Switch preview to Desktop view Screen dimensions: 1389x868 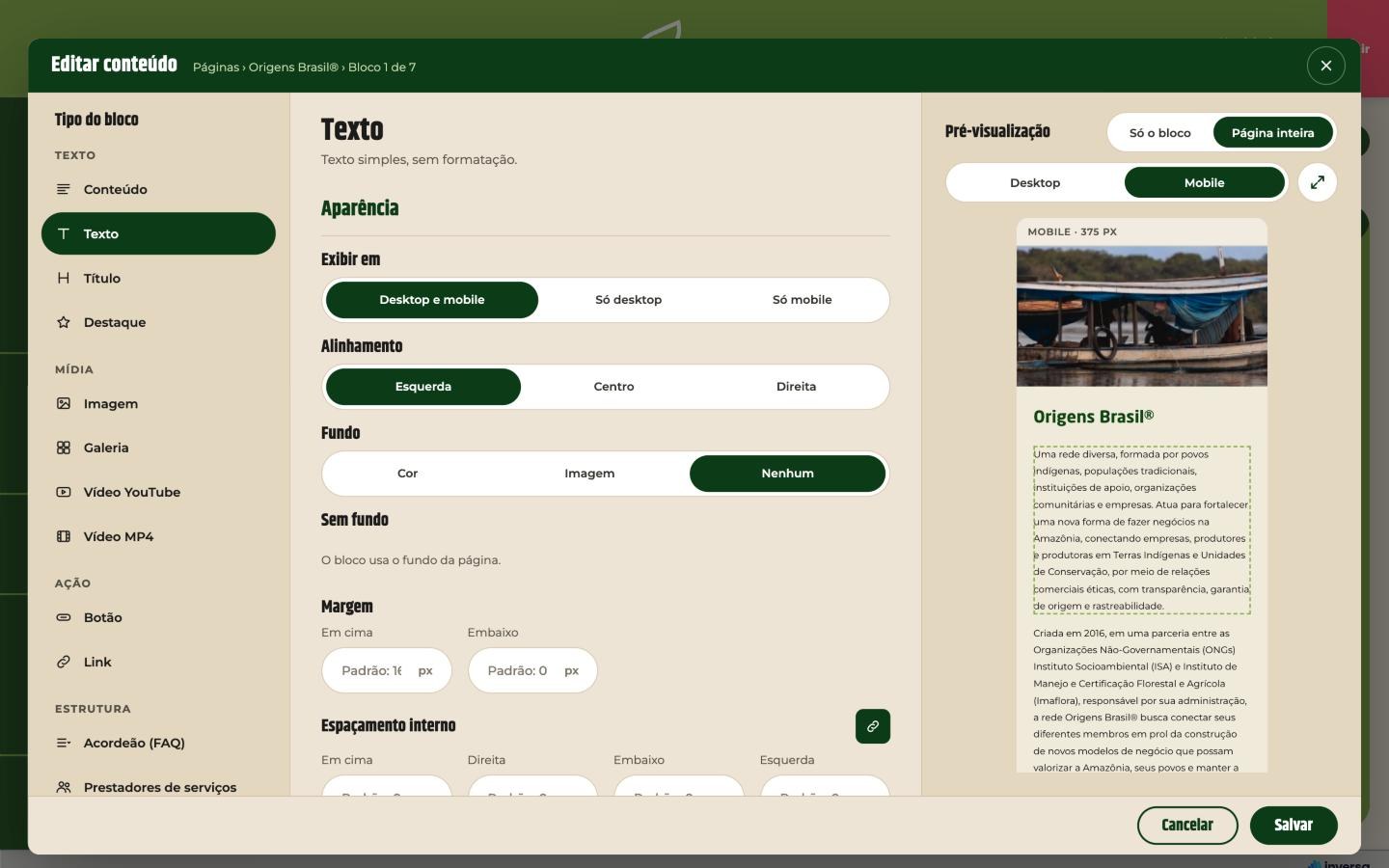coord(1035,182)
